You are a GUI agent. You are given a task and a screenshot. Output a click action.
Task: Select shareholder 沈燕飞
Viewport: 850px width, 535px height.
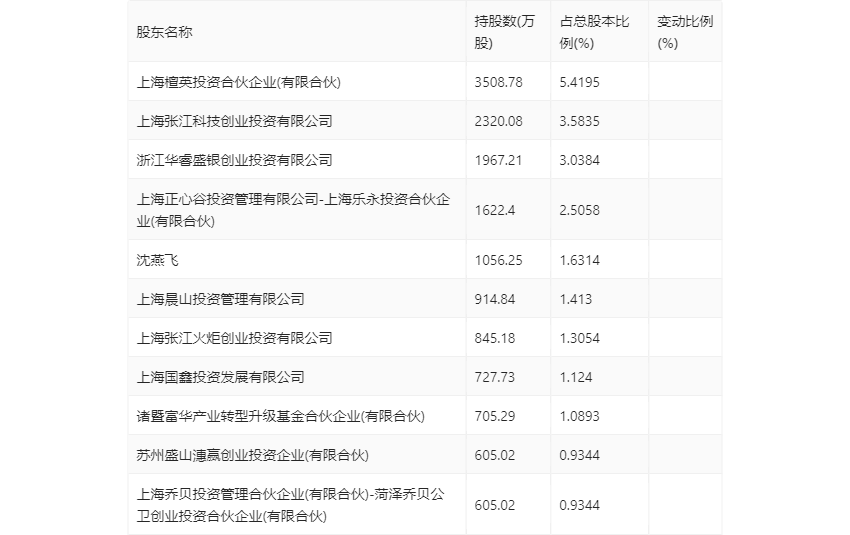[157, 260]
